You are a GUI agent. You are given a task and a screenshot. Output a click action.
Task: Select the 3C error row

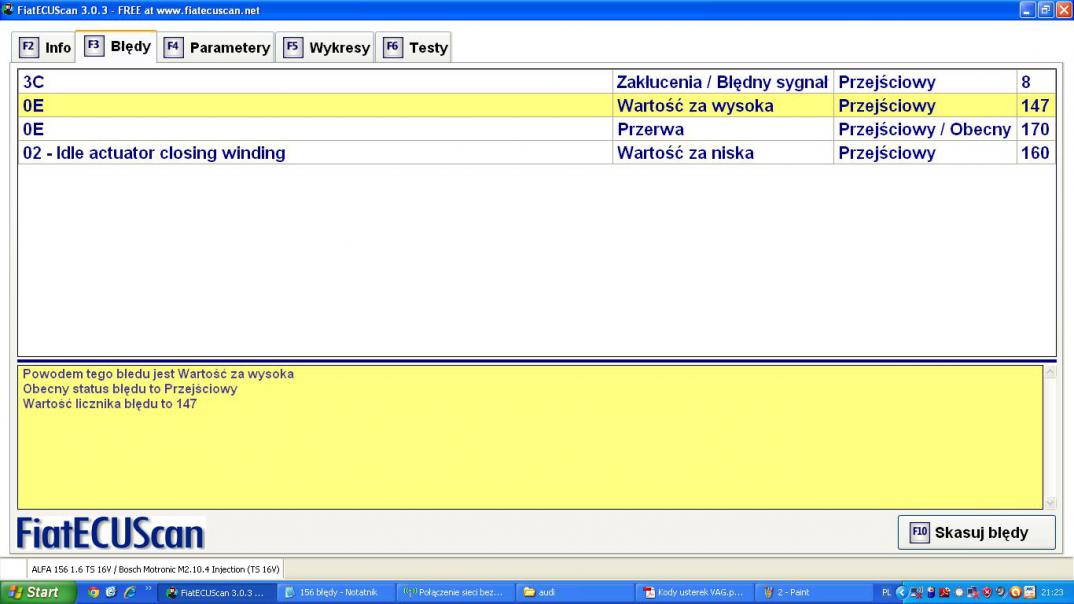pos(536,82)
